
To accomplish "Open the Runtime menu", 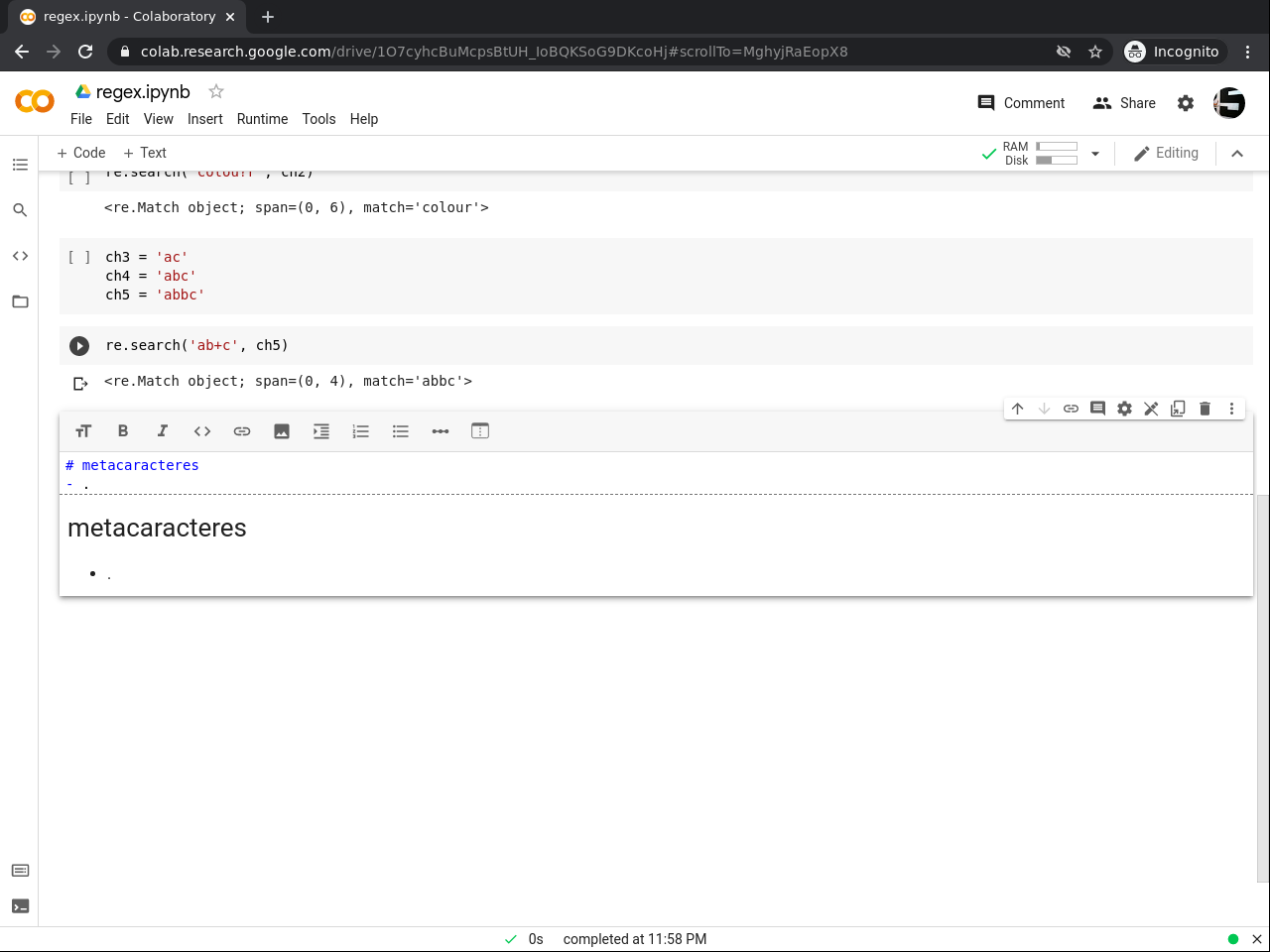I will click(263, 119).
